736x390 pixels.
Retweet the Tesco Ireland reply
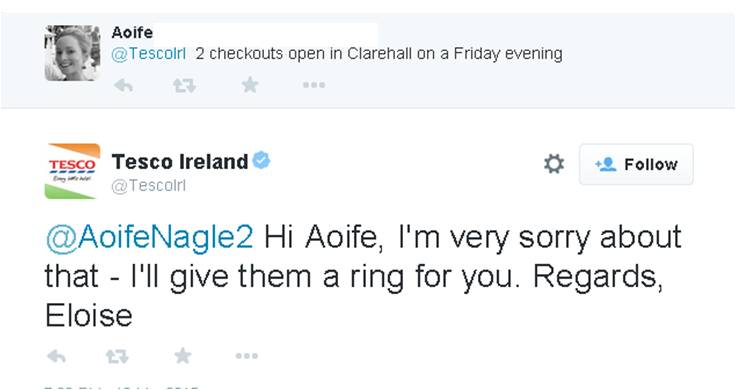117,356
